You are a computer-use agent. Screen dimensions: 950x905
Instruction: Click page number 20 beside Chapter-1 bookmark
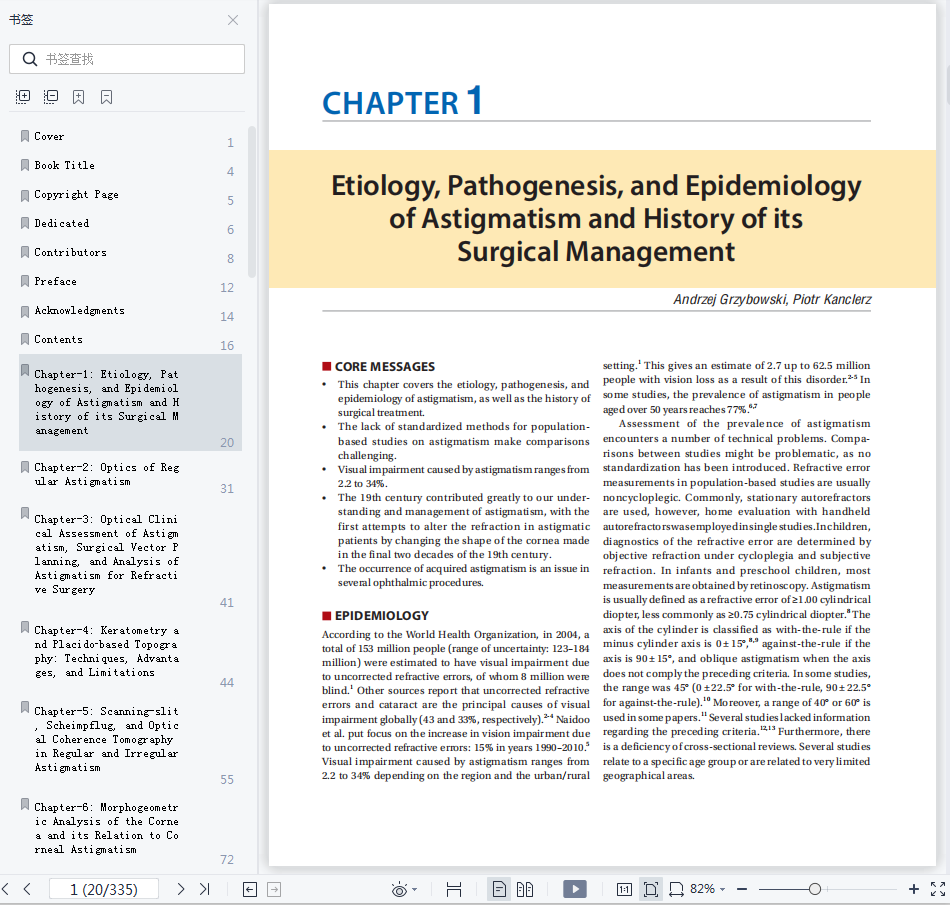pos(227,443)
